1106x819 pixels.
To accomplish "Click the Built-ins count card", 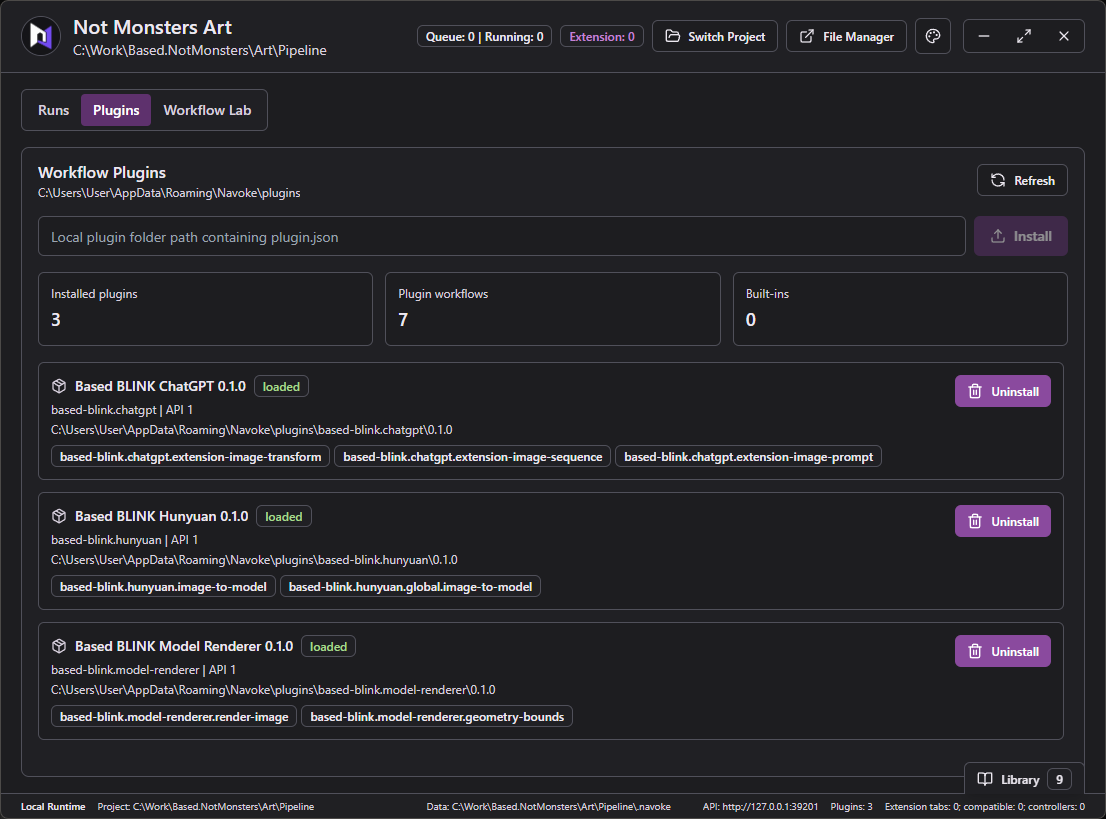I will pyautogui.click(x=900, y=309).
